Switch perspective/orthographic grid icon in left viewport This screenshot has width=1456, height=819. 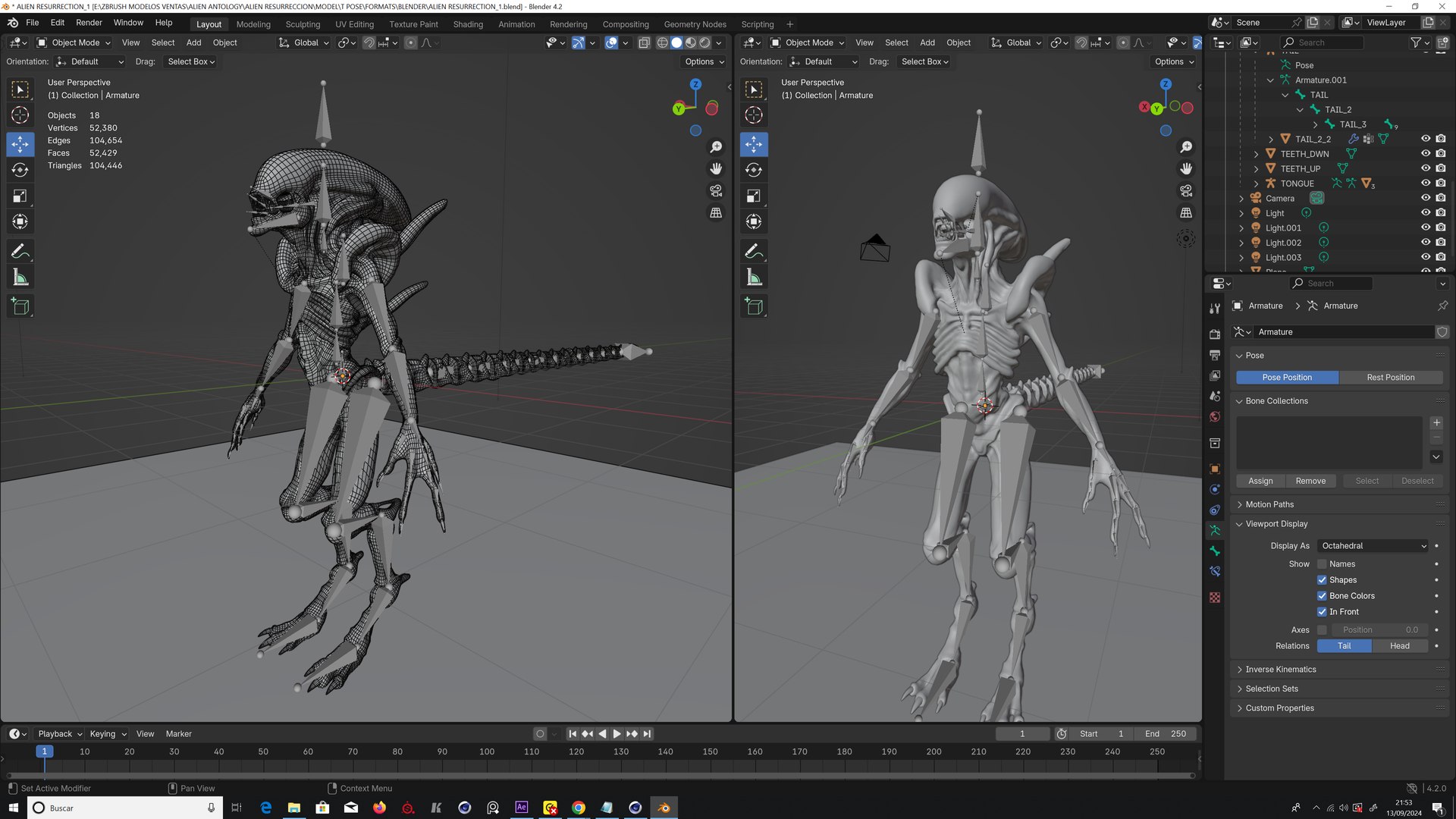click(716, 212)
